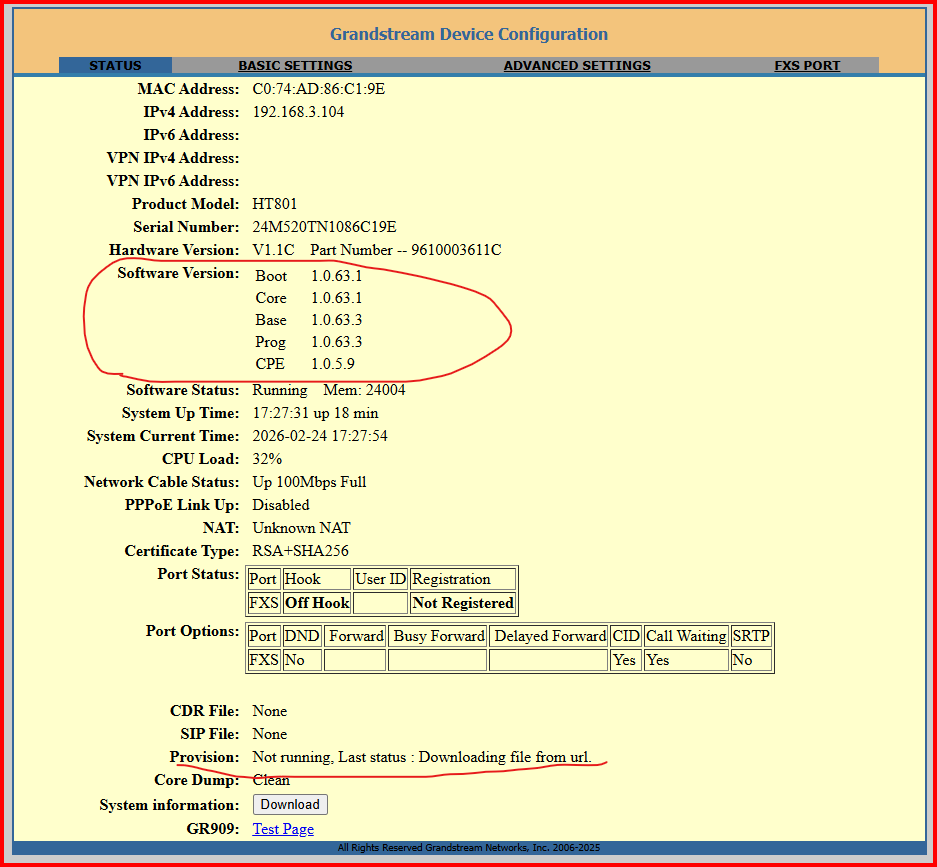Viewport: 937px width, 867px height.
Task: Click the Delayed Forward column header
Action: tap(550, 636)
